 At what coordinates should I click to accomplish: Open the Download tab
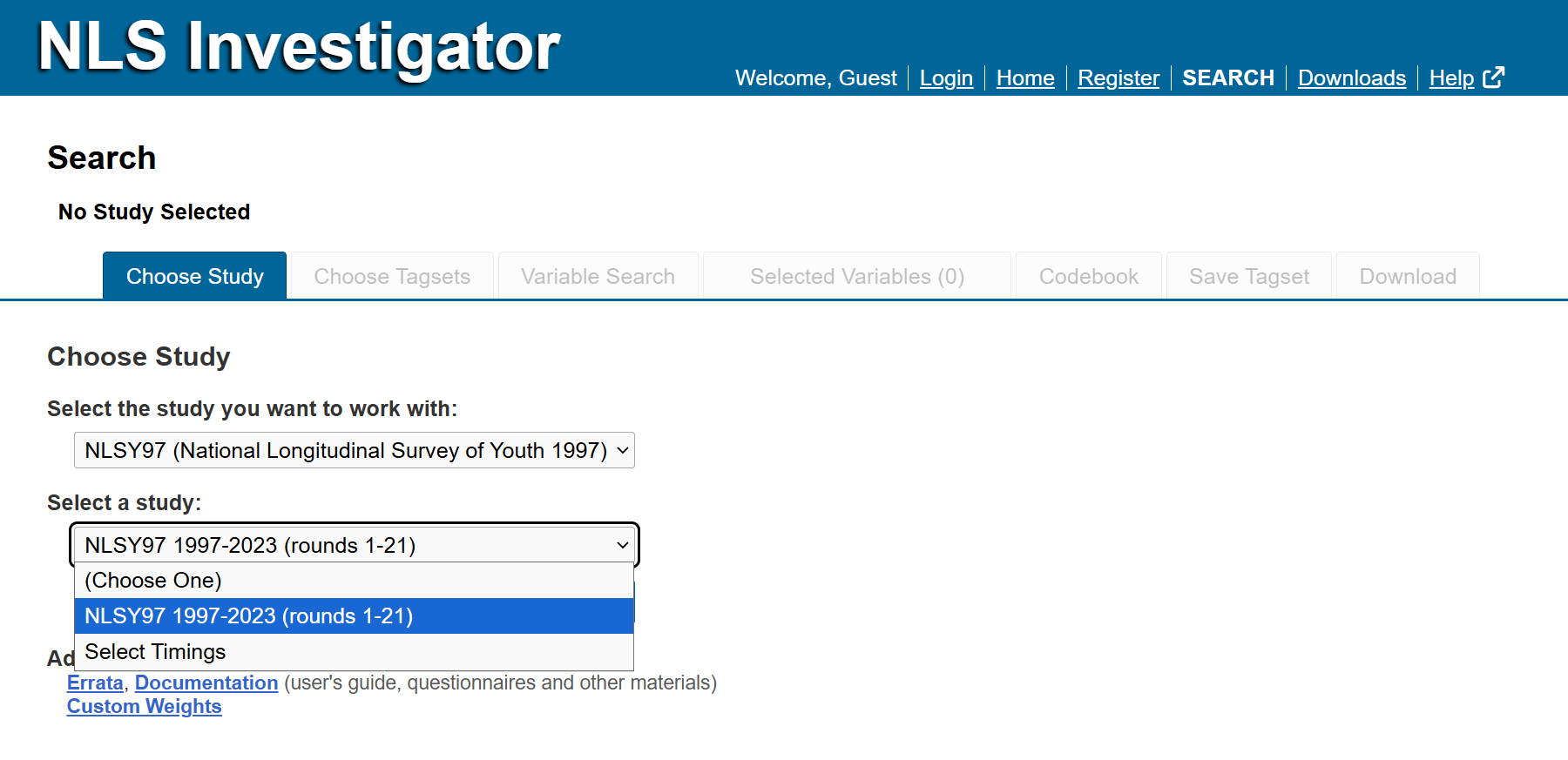click(x=1408, y=276)
